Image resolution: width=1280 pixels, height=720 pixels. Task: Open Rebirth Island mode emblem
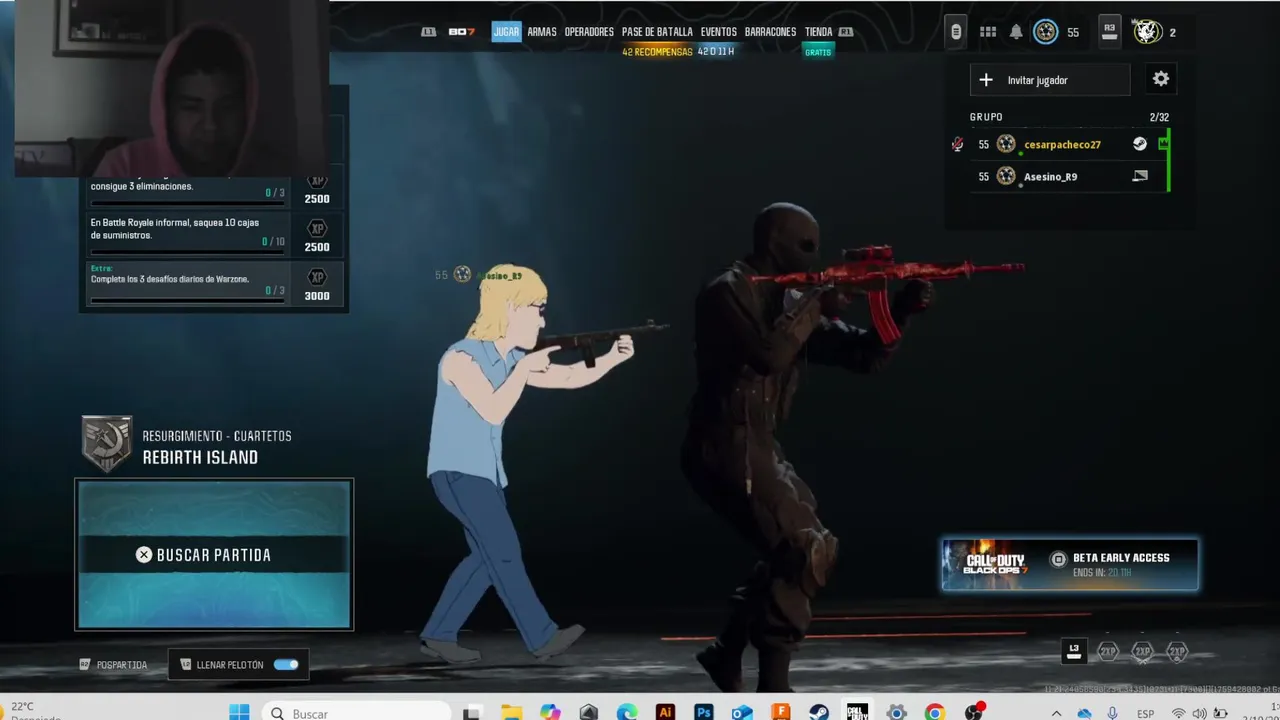(107, 443)
